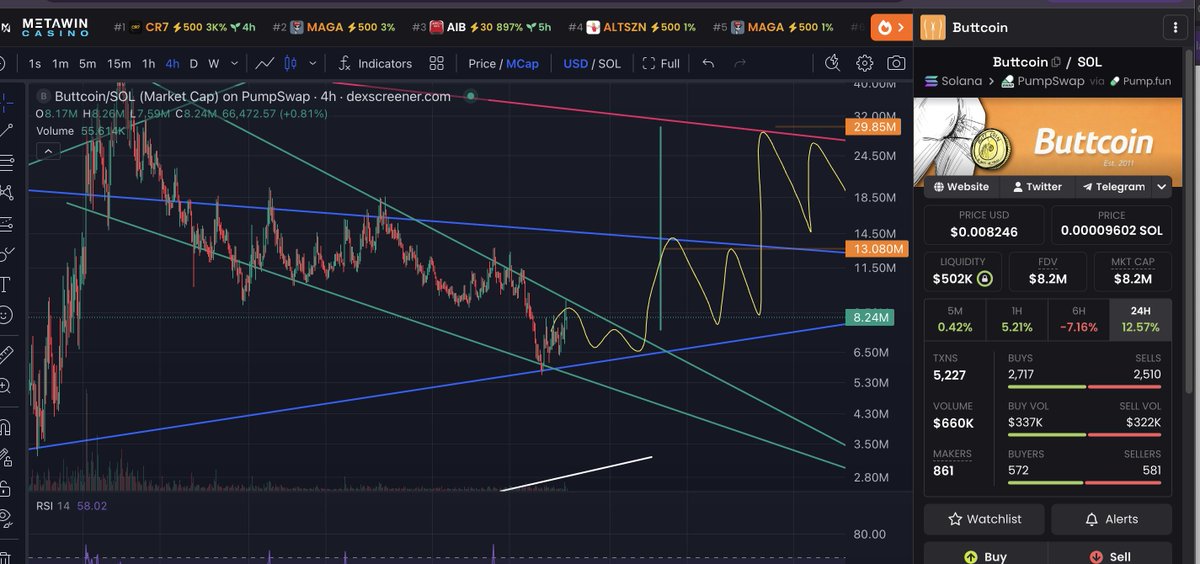Switch to Daily (D) timeframe

(194, 63)
